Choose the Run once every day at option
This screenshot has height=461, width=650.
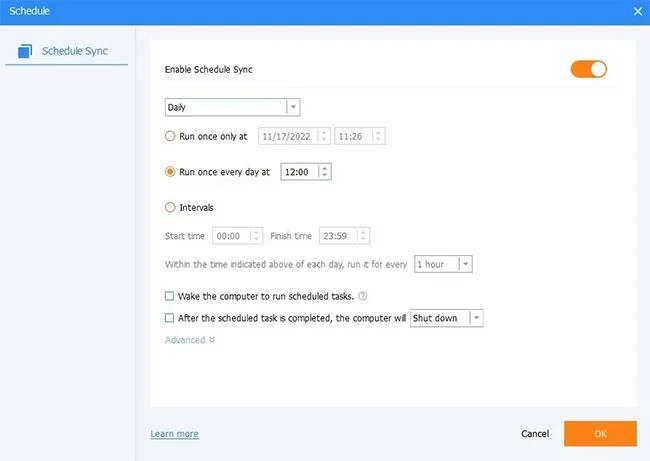click(x=170, y=172)
